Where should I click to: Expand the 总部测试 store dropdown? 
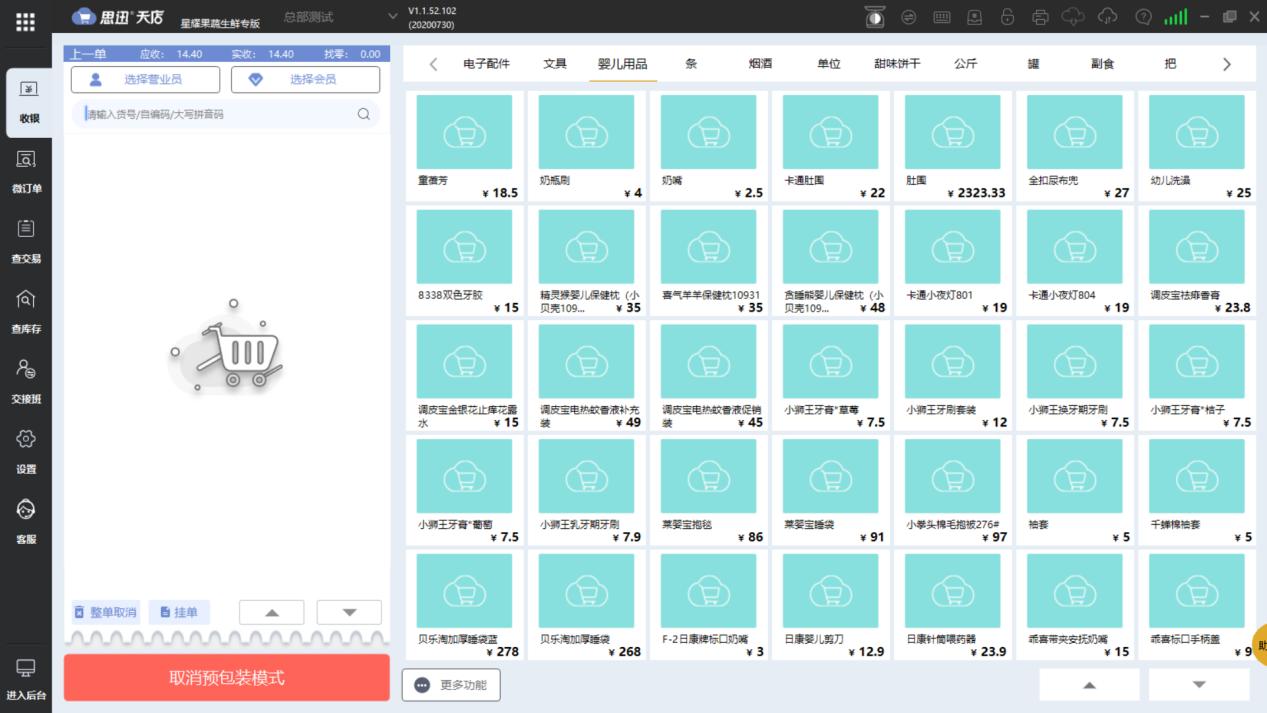(x=392, y=17)
